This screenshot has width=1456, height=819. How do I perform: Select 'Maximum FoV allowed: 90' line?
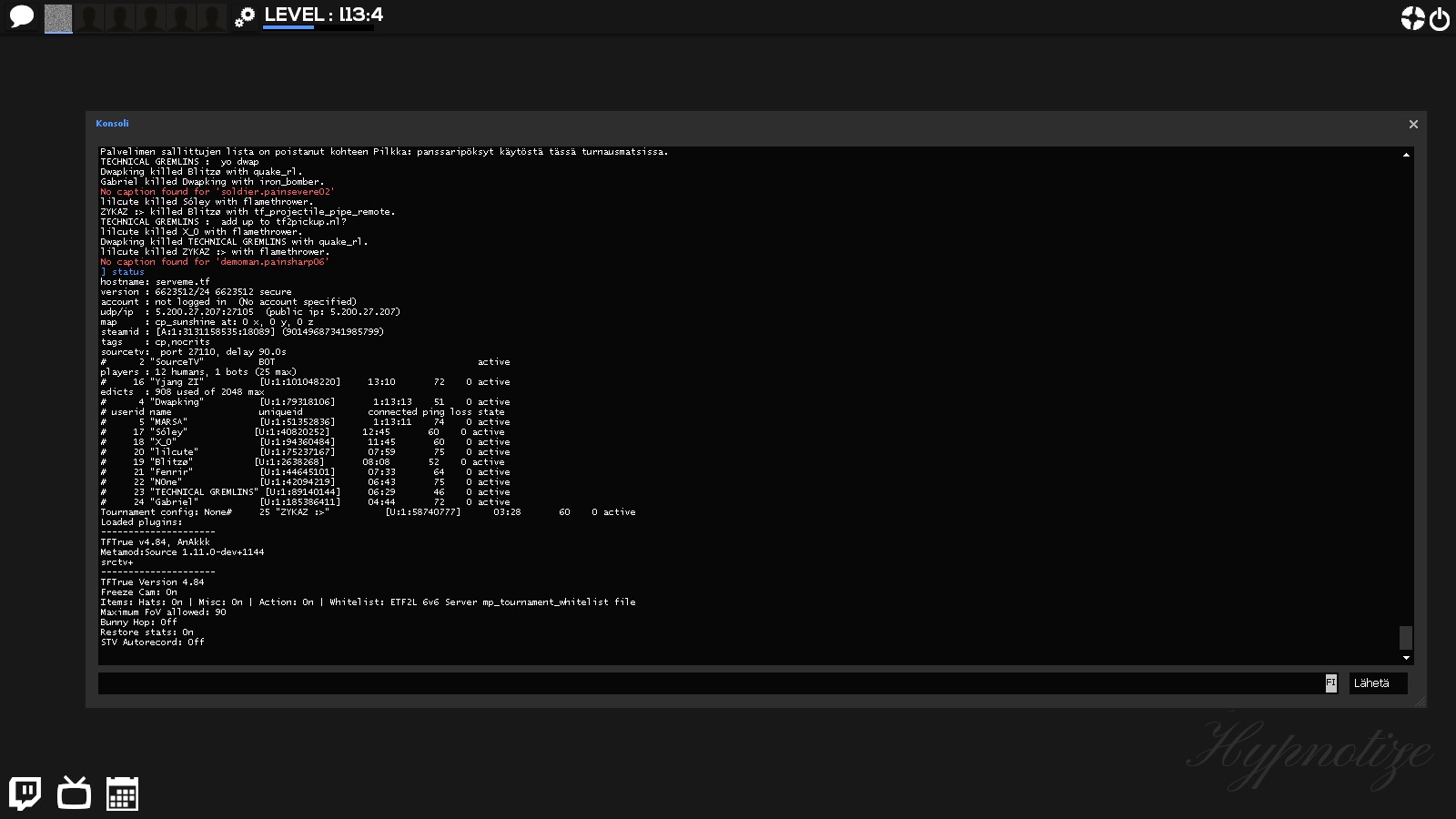click(x=163, y=612)
